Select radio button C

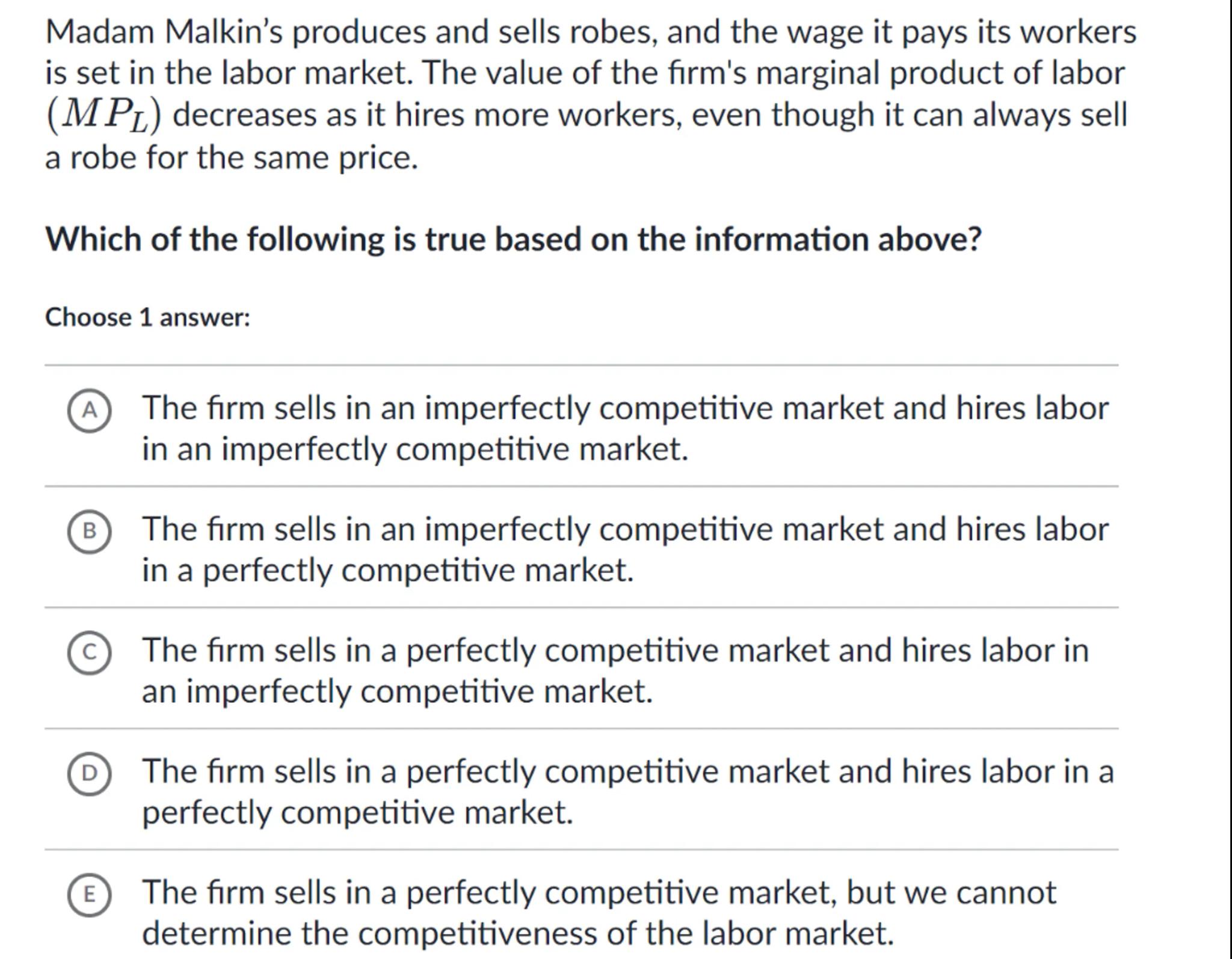pyautogui.click(x=89, y=653)
